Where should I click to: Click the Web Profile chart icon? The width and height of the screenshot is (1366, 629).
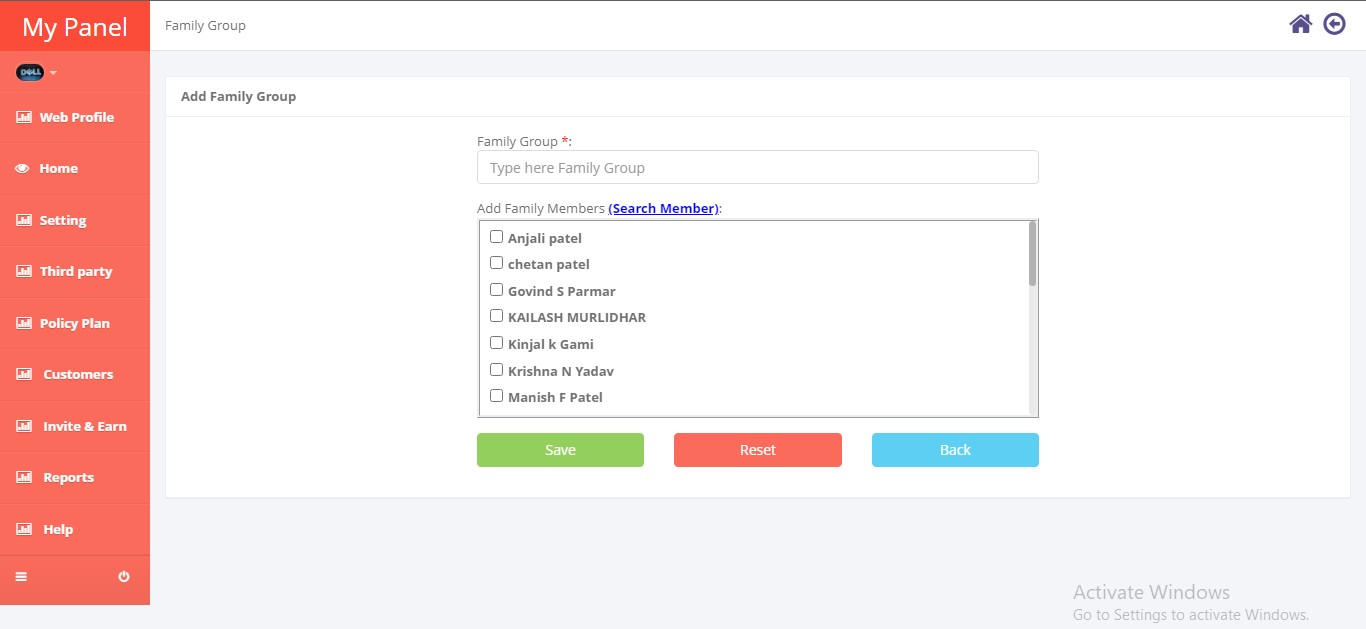point(24,117)
